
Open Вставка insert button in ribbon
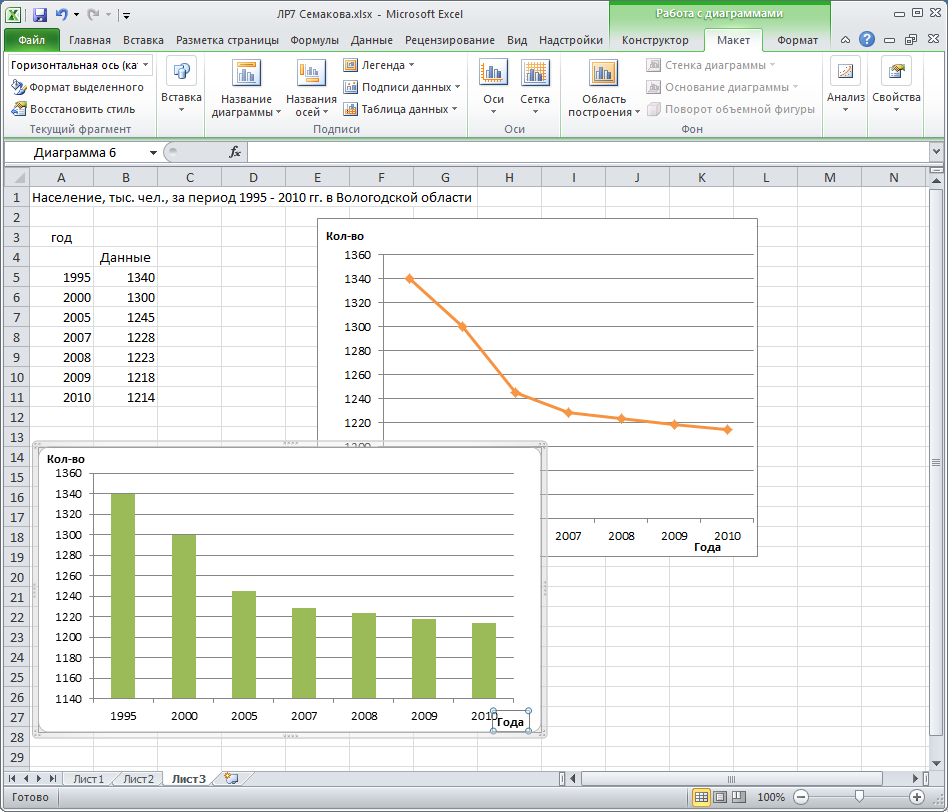click(181, 85)
